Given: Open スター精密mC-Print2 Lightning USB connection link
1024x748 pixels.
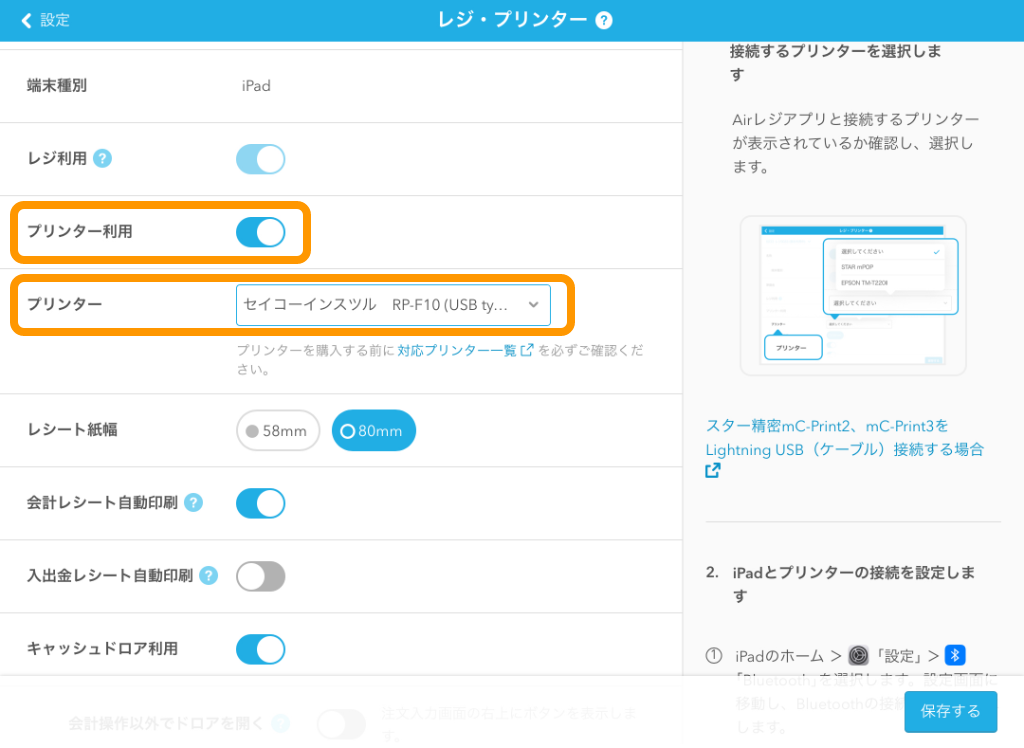Looking at the screenshot, I should (x=844, y=448).
